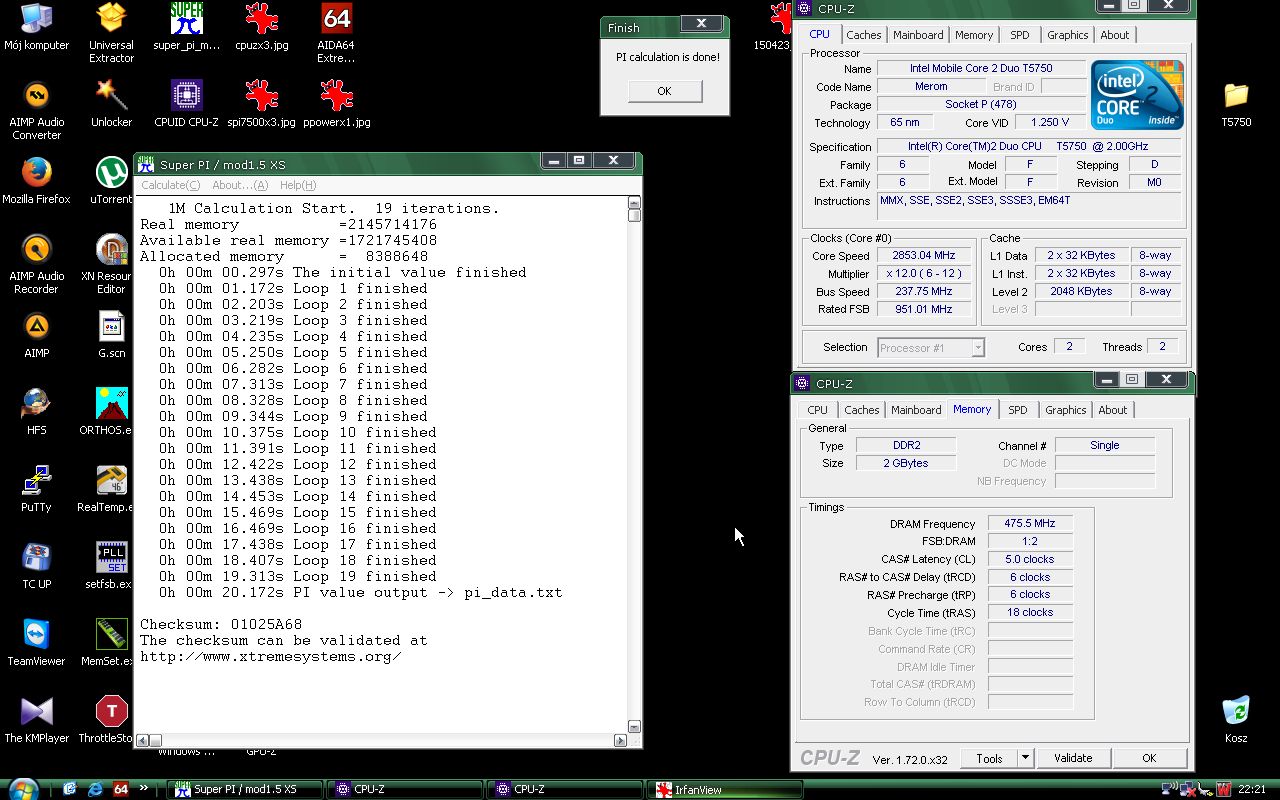Screen dimensions: 1280x800
Task: Switch to About tab in lower CPU-Z
Action: point(1112,410)
